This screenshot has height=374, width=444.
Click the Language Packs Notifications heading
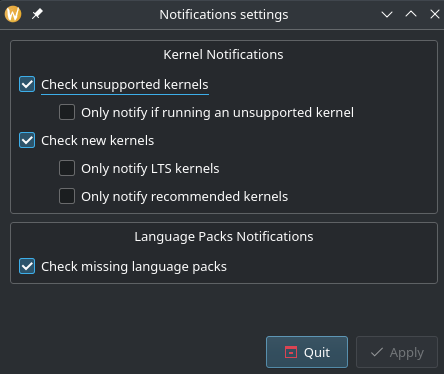224,237
